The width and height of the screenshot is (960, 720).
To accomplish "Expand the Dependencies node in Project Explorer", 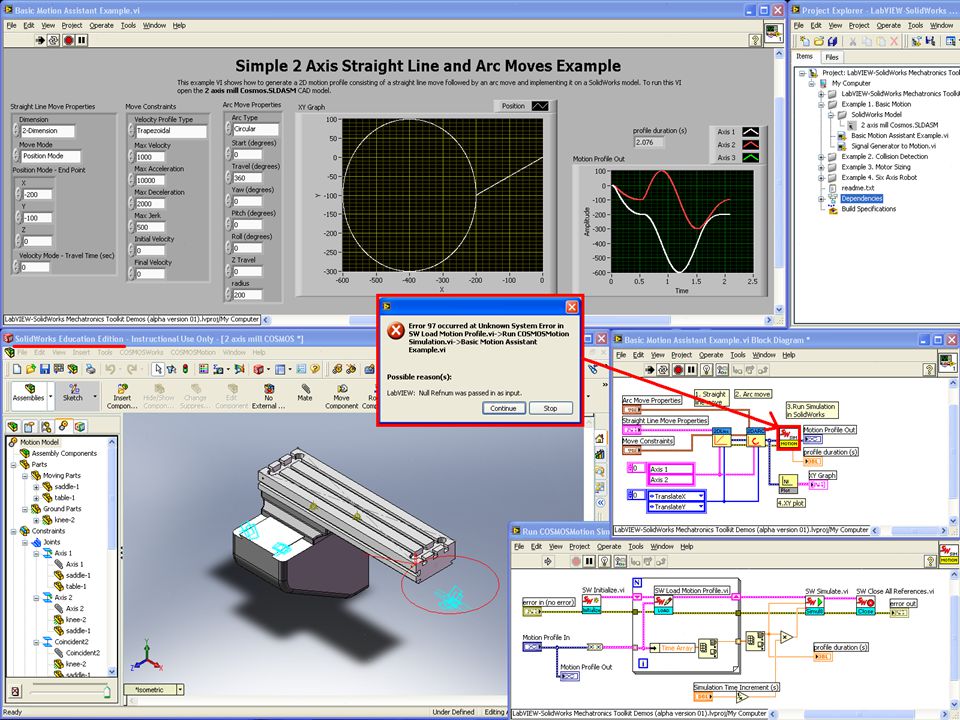I will [821, 198].
